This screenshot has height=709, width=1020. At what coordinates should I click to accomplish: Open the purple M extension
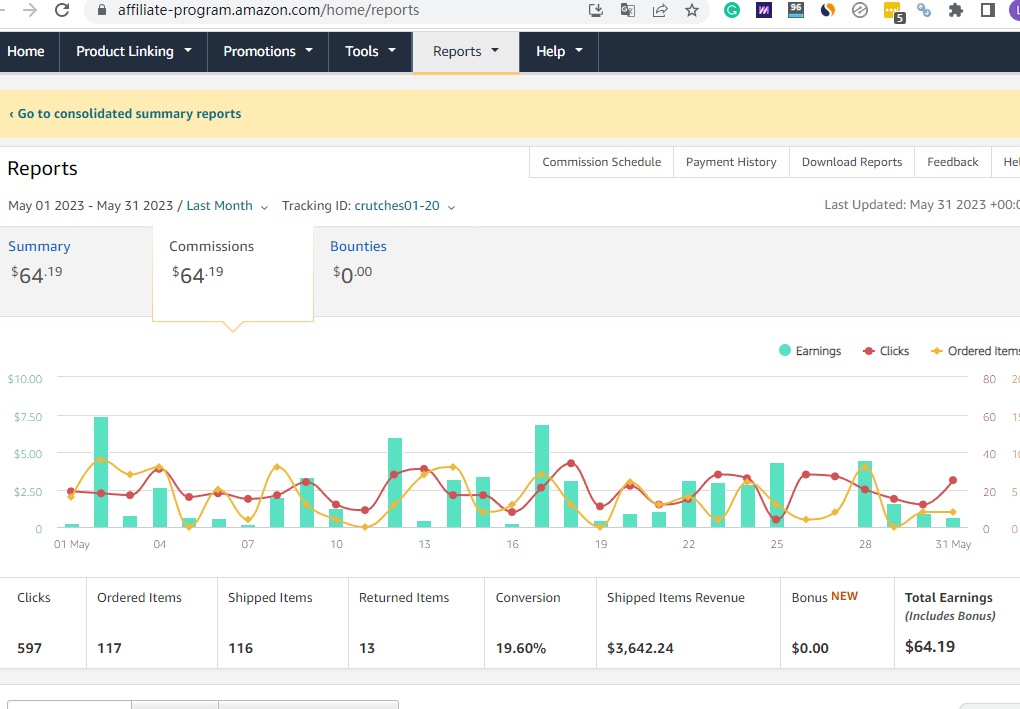(x=764, y=10)
